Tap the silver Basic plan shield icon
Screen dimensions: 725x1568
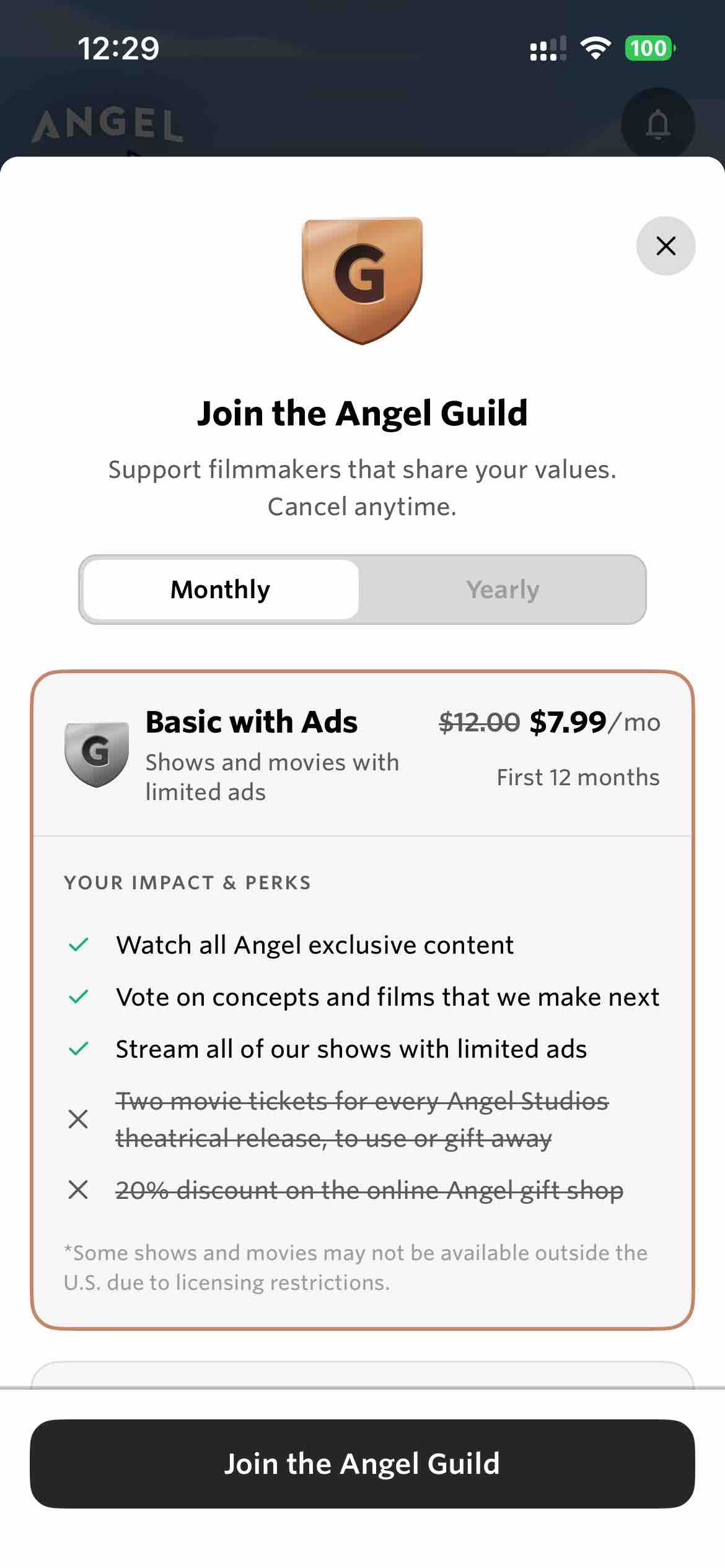tap(97, 754)
